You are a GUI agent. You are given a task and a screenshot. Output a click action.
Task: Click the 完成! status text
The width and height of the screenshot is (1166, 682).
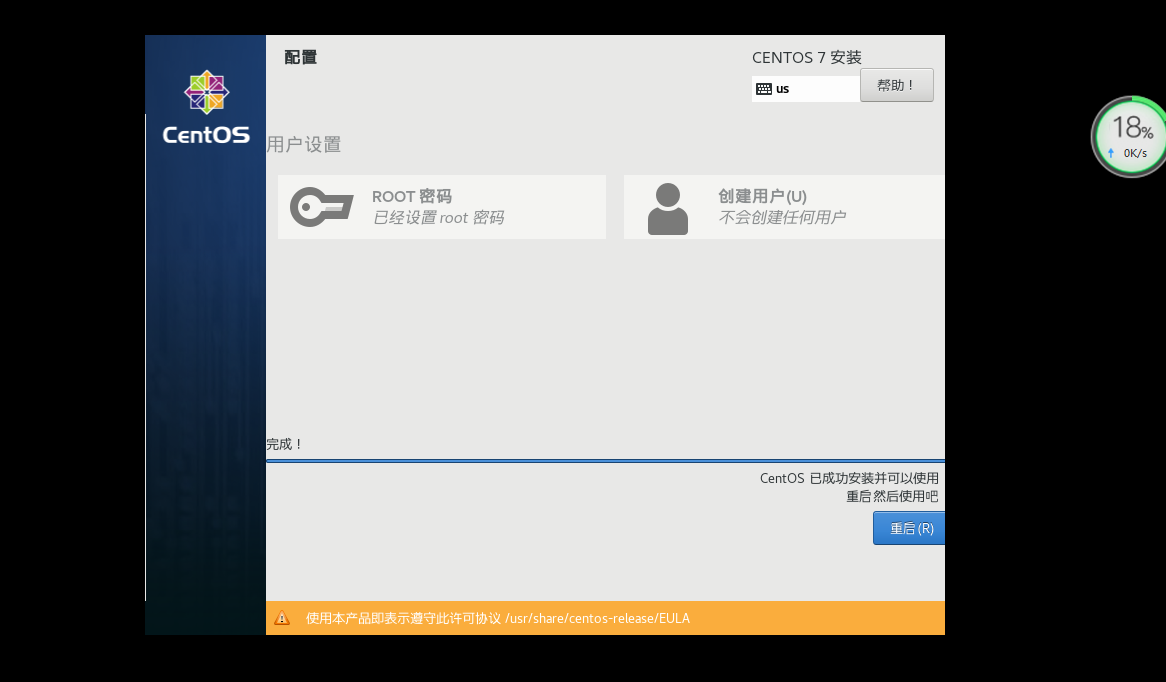pyautogui.click(x=285, y=444)
